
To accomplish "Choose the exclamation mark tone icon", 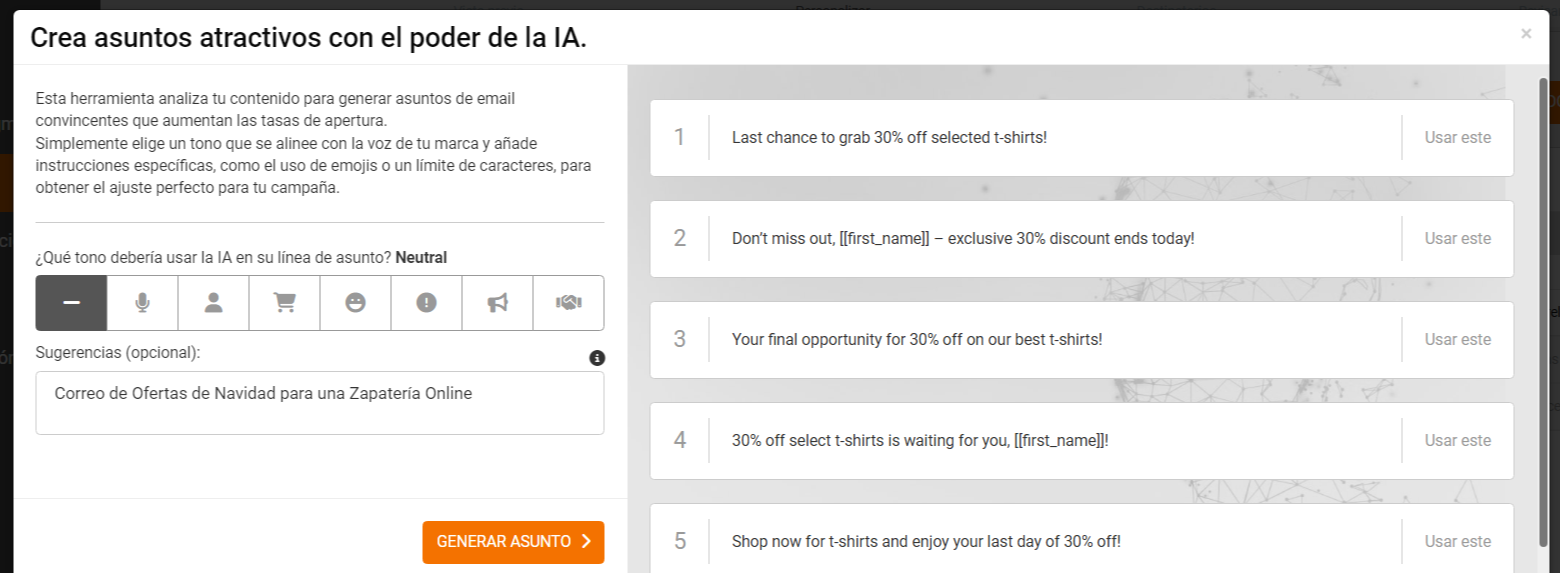I will [426, 303].
